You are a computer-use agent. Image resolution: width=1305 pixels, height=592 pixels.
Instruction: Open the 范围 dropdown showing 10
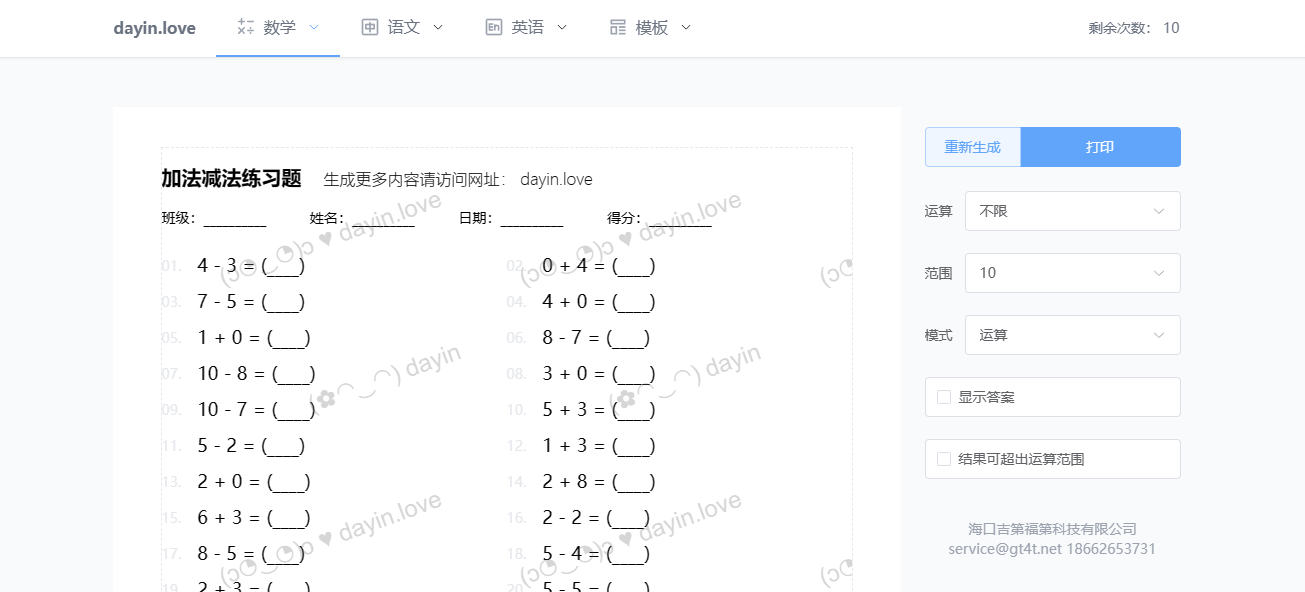point(1072,273)
